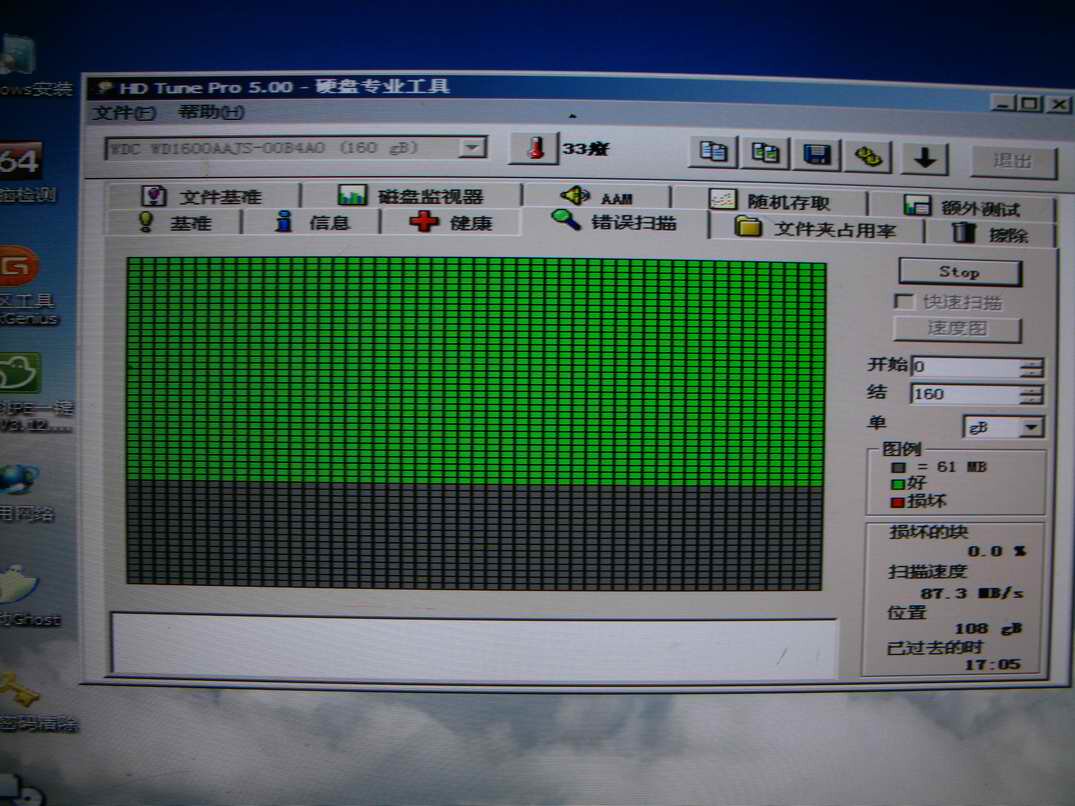This screenshot has height=806, width=1075.
Task: Click the 速度图 button
Action: (x=957, y=328)
